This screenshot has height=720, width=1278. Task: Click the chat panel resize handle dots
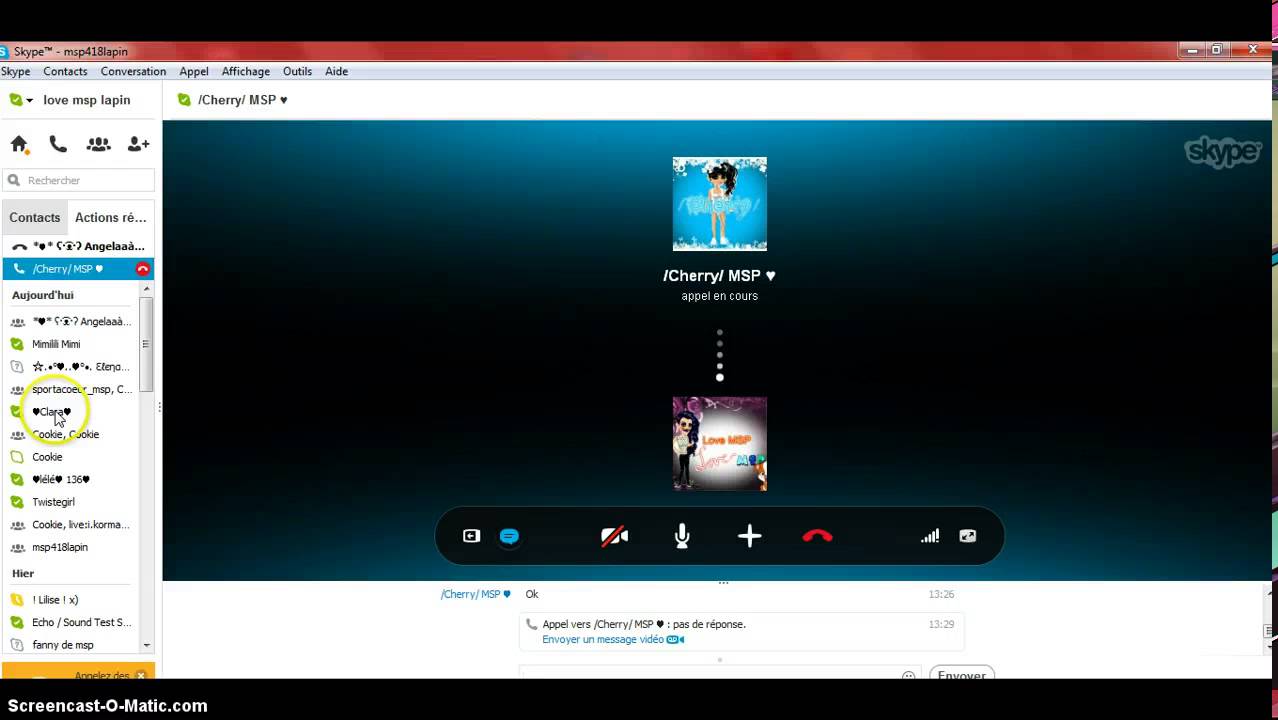723,581
